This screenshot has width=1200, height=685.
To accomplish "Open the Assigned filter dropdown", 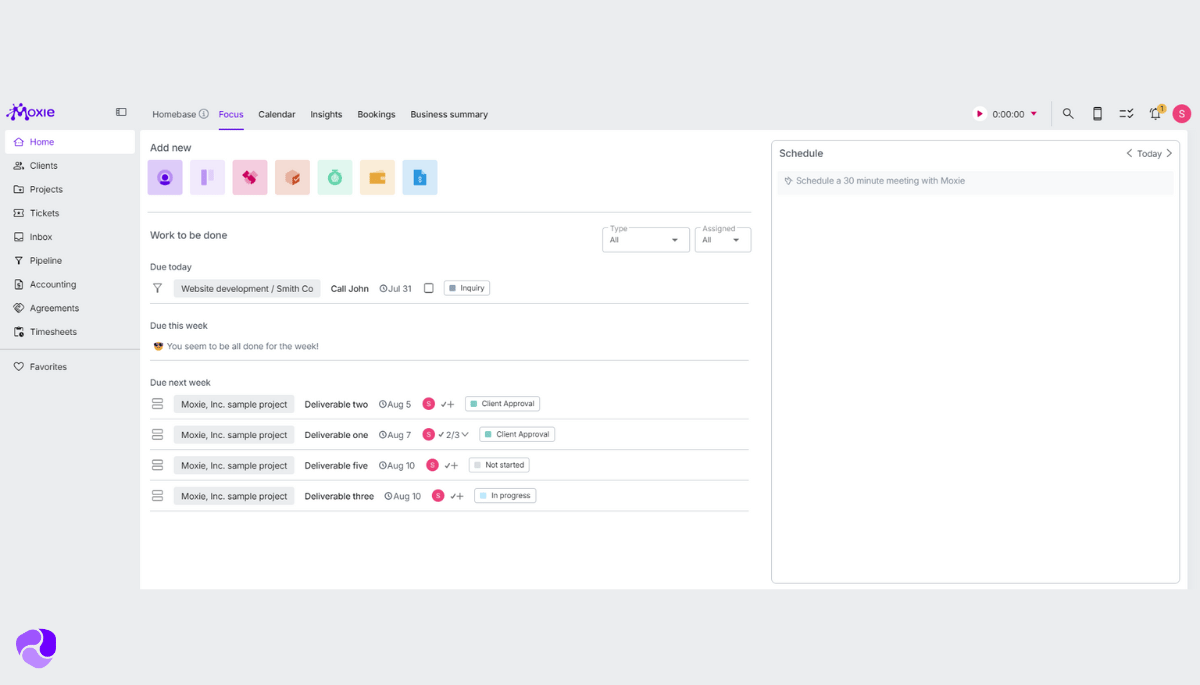I will click(x=722, y=240).
